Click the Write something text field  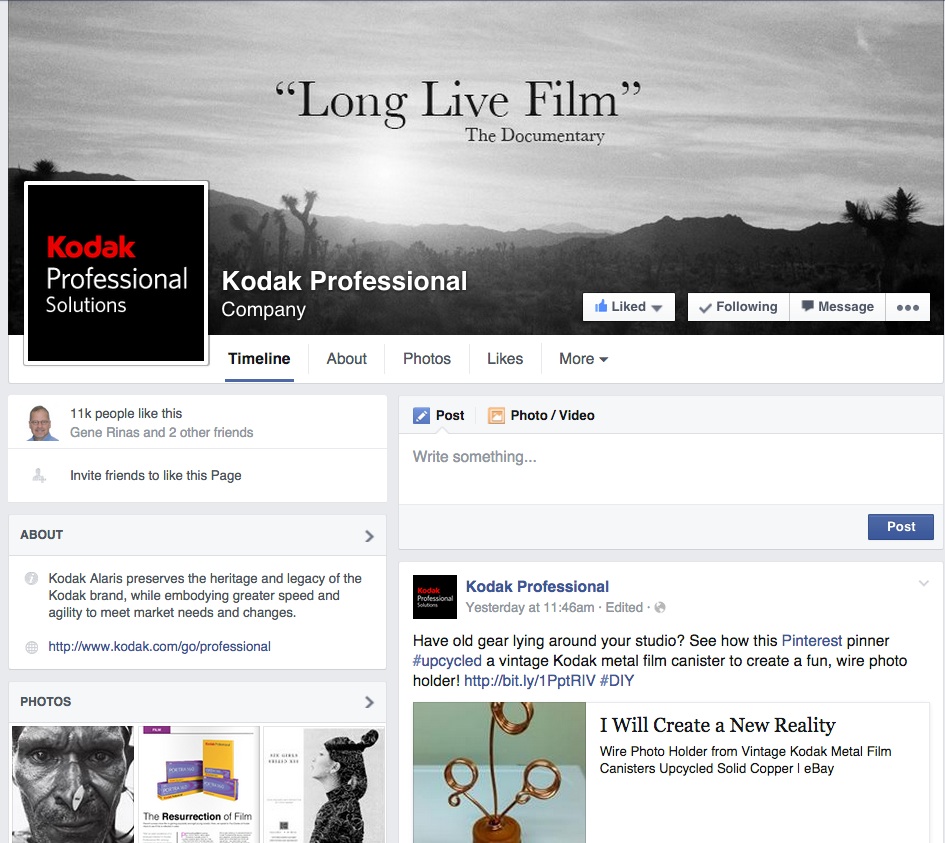pos(671,469)
